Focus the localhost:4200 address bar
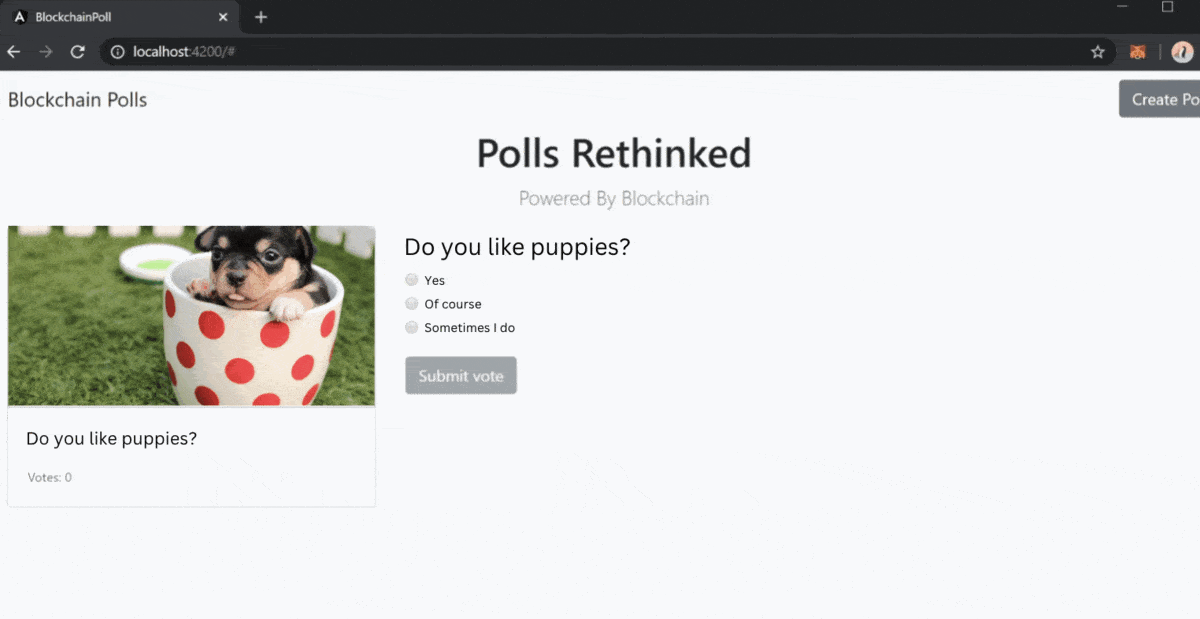Image resolution: width=1200 pixels, height=619 pixels. pyautogui.click(x=600, y=52)
